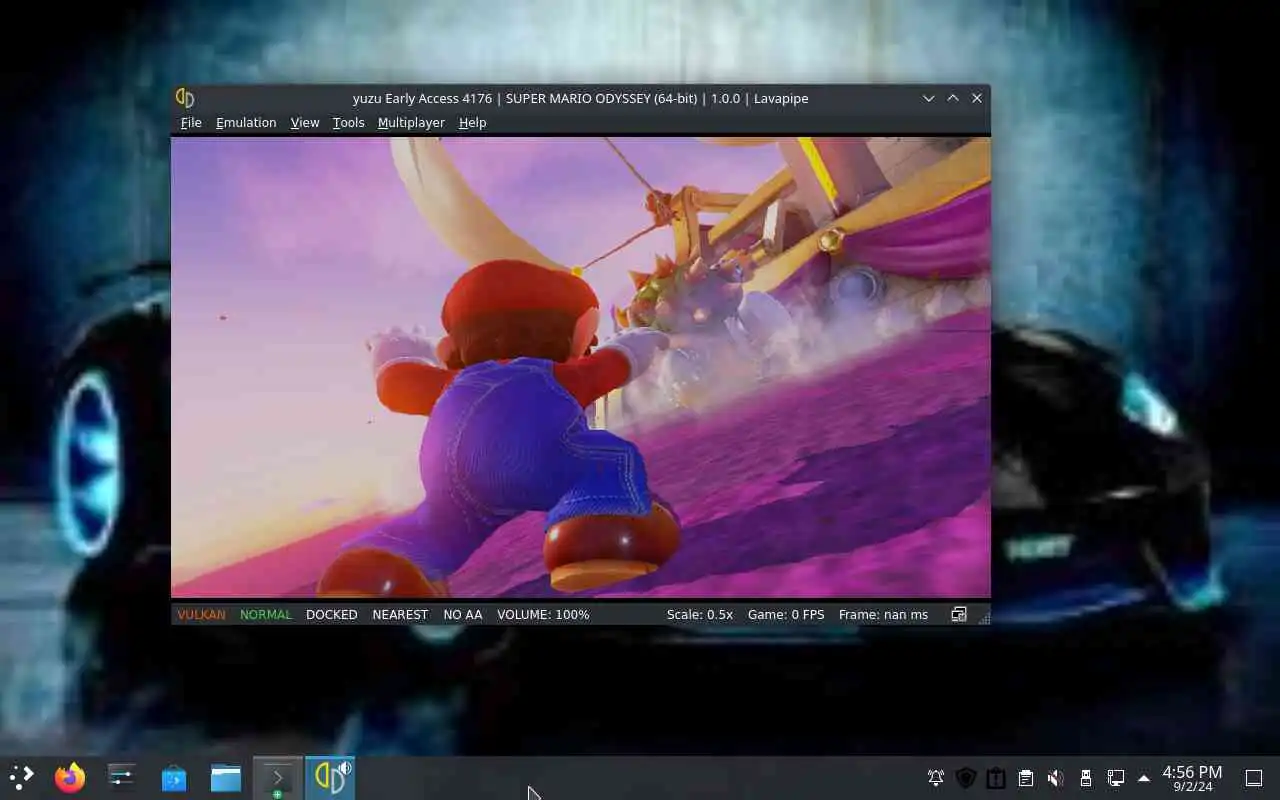Click the yuzu logo in the title bar
The height and width of the screenshot is (800, 1280).
coord(185,98)
